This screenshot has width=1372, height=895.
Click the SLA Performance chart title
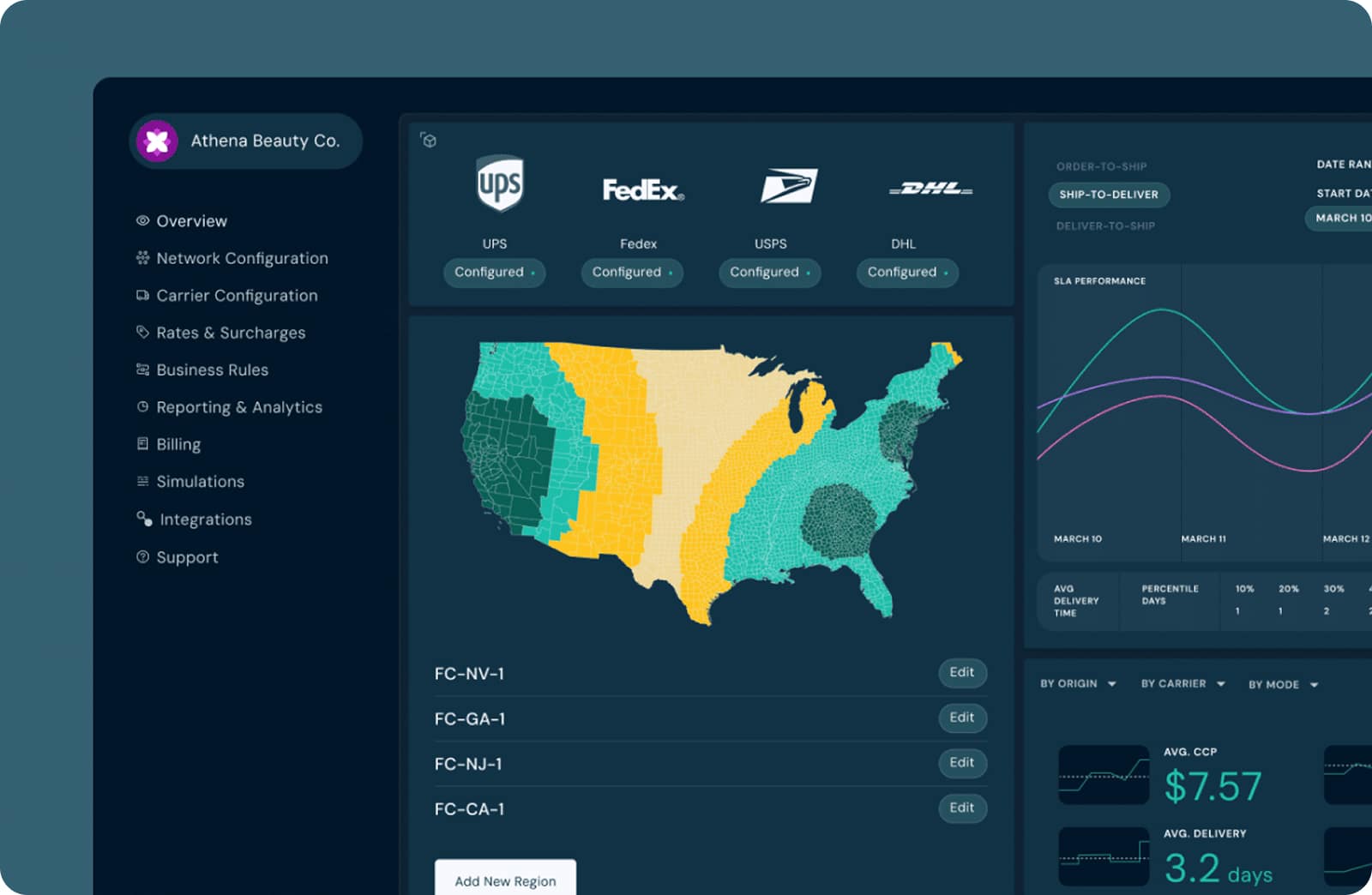(1099, 281)
